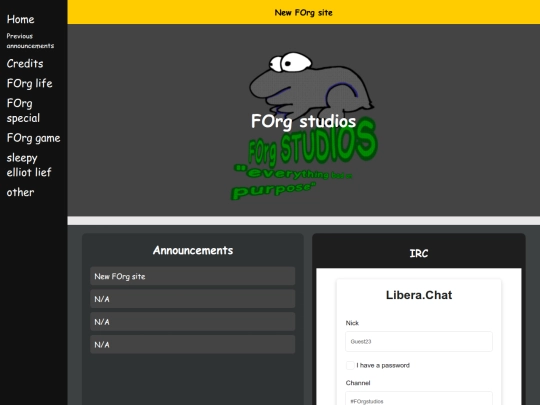
Task: Select the last N/A announcement item
Action: coord(193,344)
